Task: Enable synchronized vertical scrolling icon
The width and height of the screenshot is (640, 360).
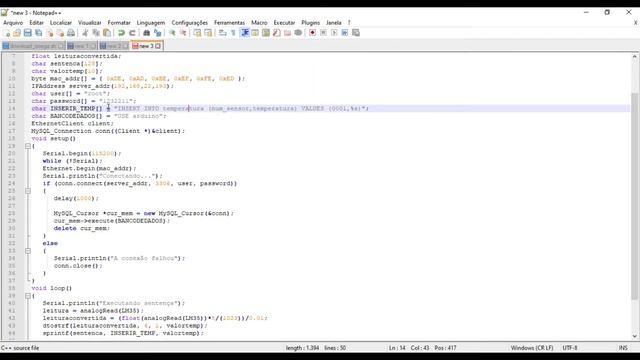Action: (x=197, y=33)
